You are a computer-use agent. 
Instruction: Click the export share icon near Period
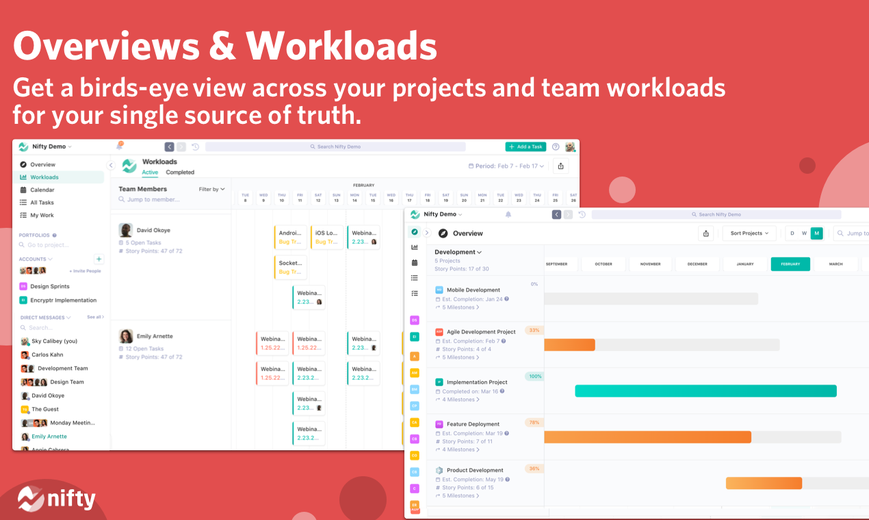(x=561, y=166)
